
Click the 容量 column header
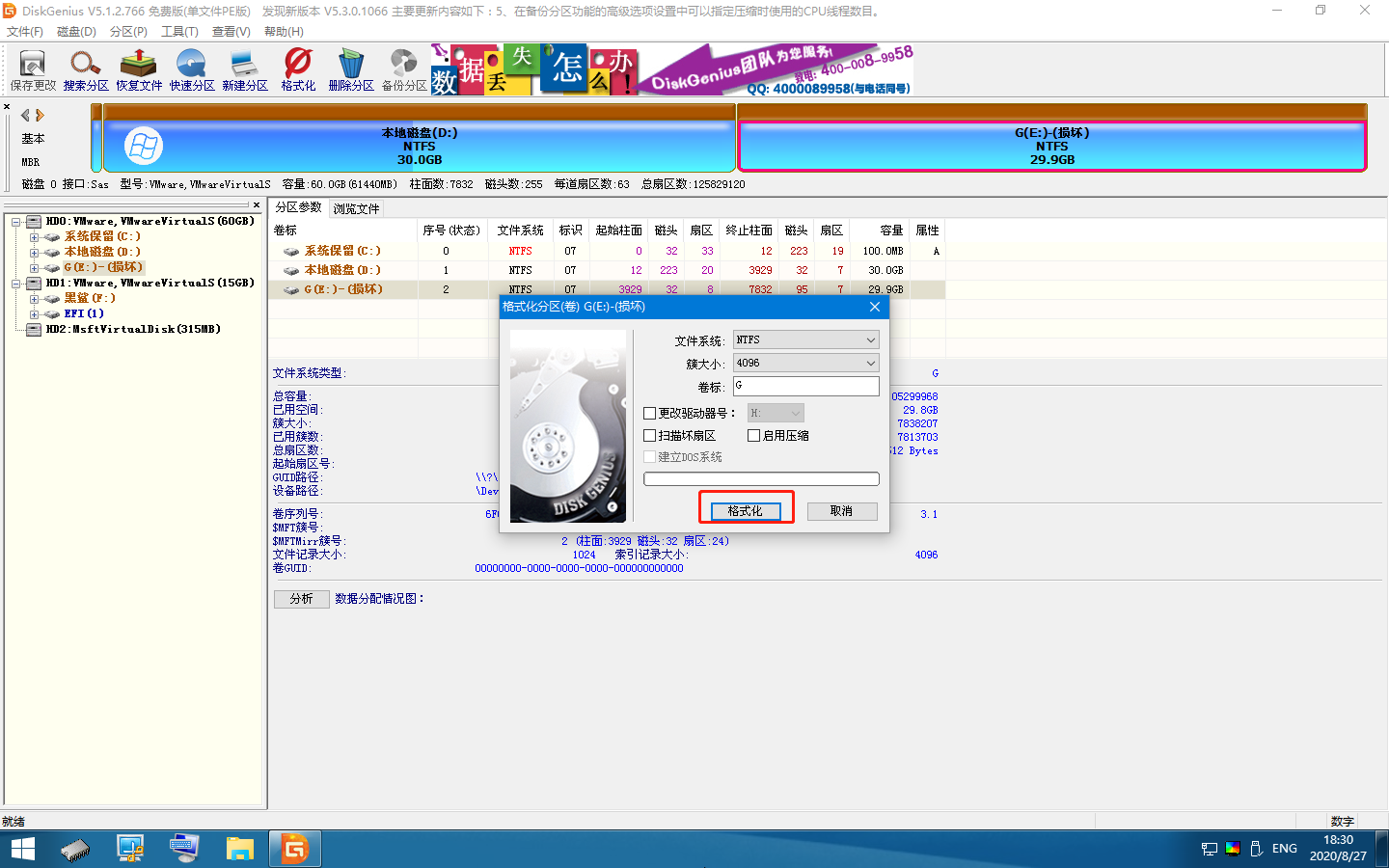879,231
